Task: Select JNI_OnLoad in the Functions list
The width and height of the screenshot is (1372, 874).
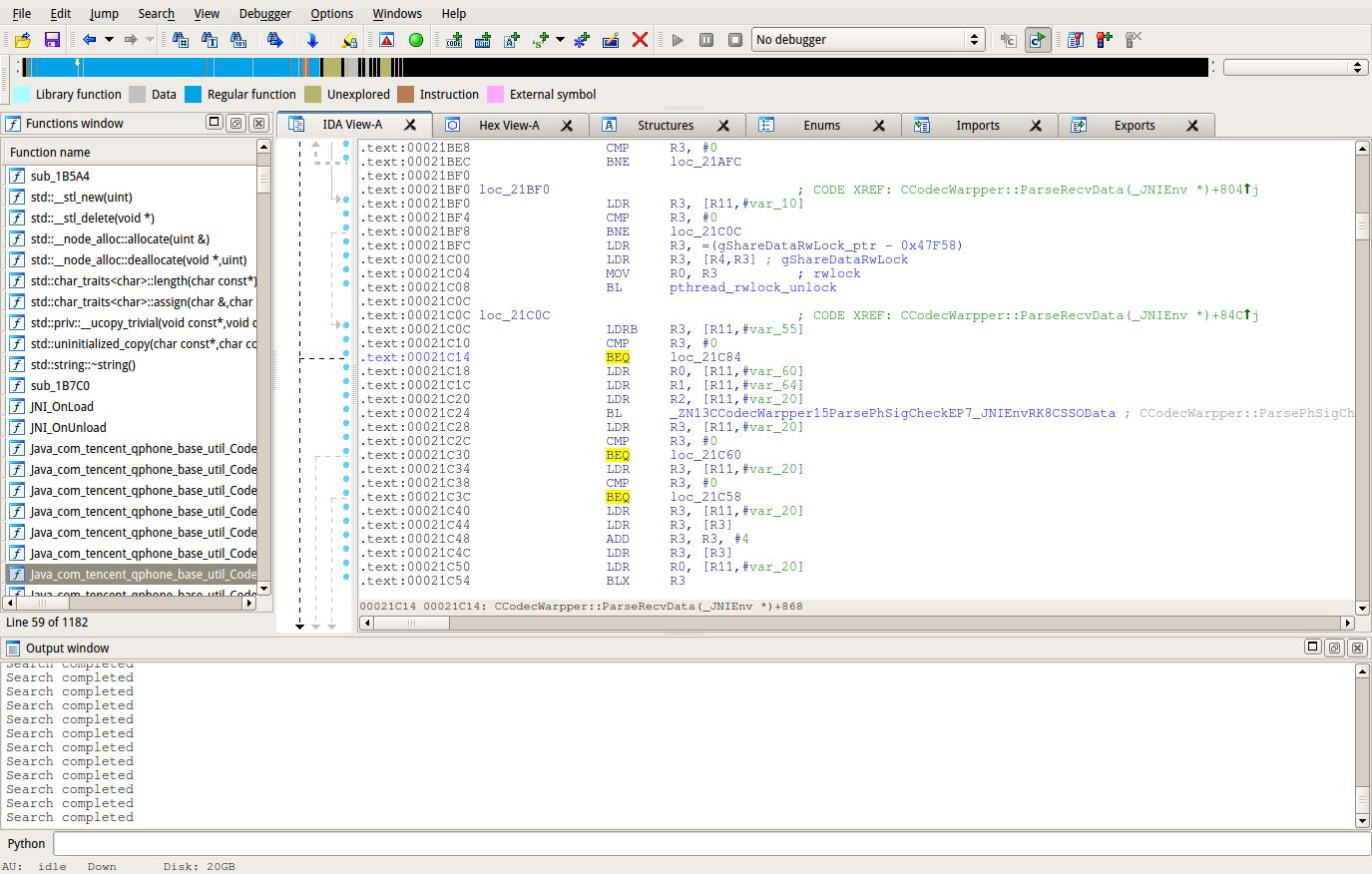Action: 62,407
